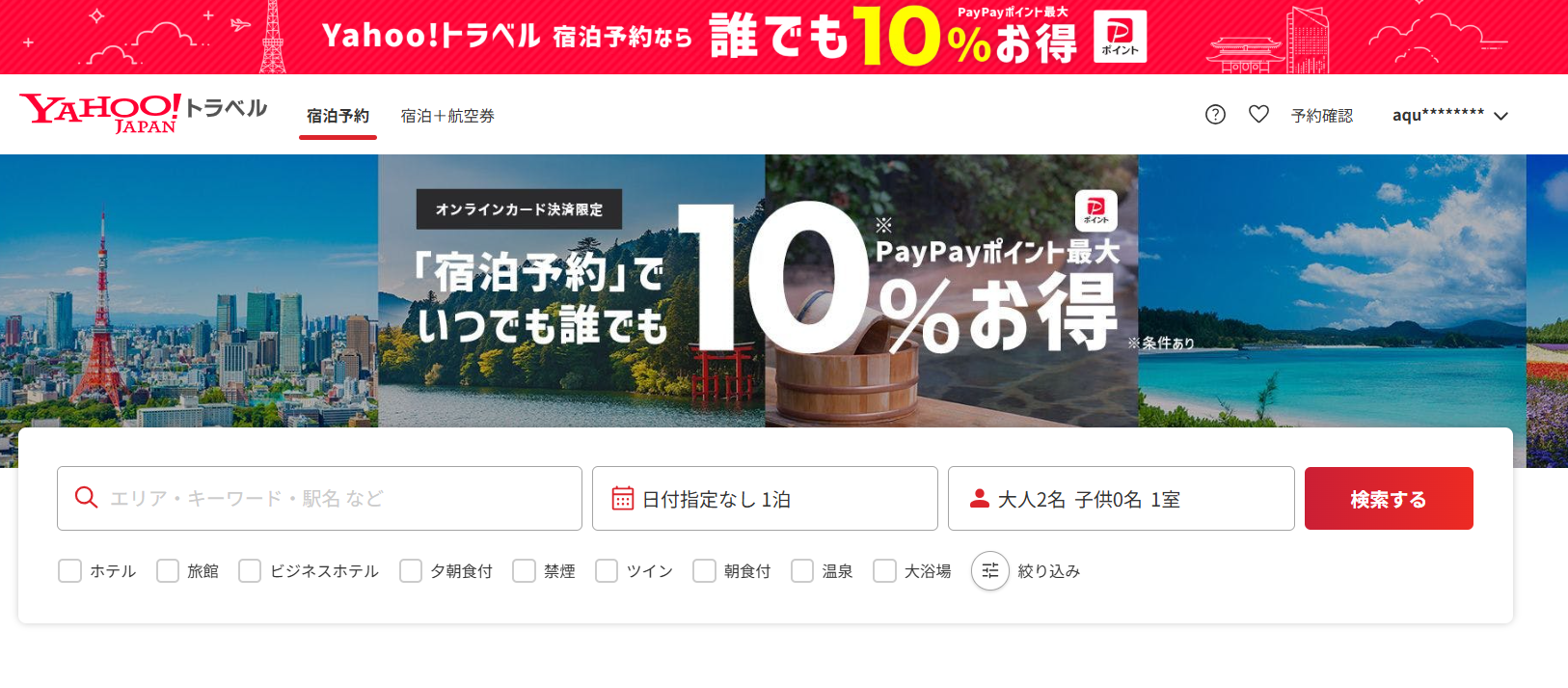This screenshot has width=1568, height=688.
Task: Click the PayPay point icon in top banner
Action: [x=1120, y=37]
